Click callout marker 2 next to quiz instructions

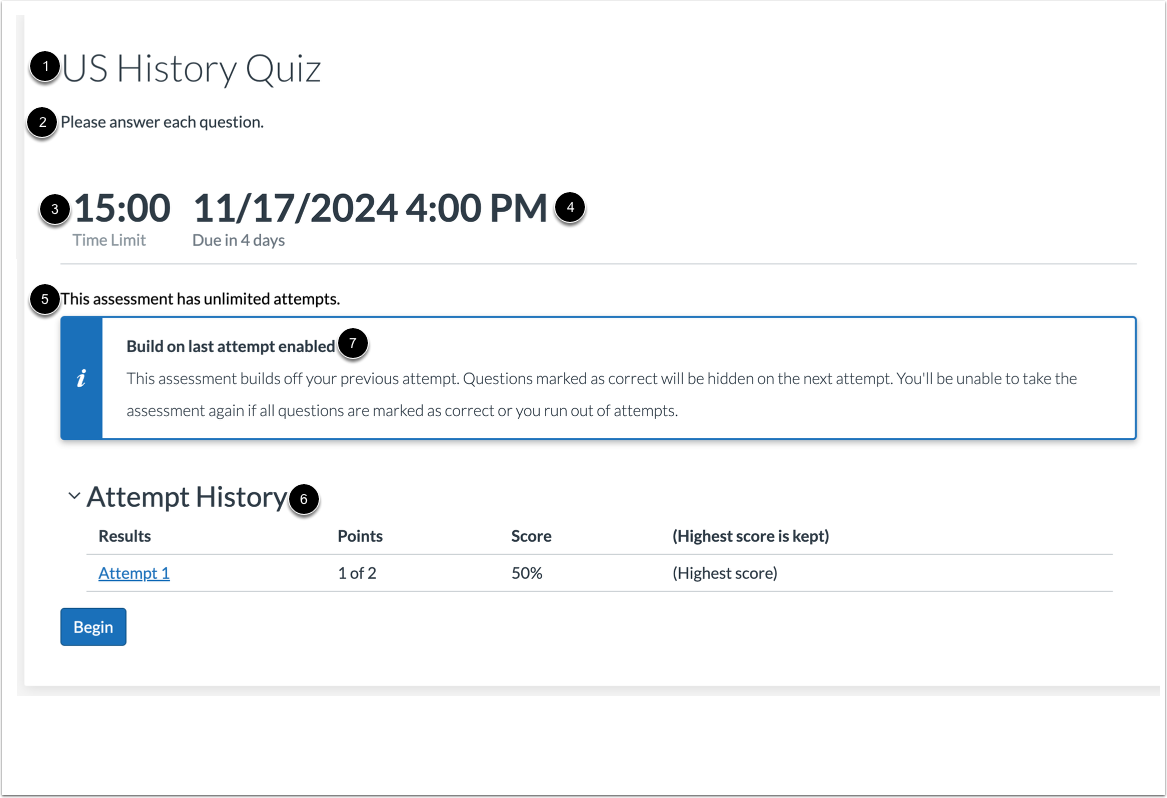point(42,121)
